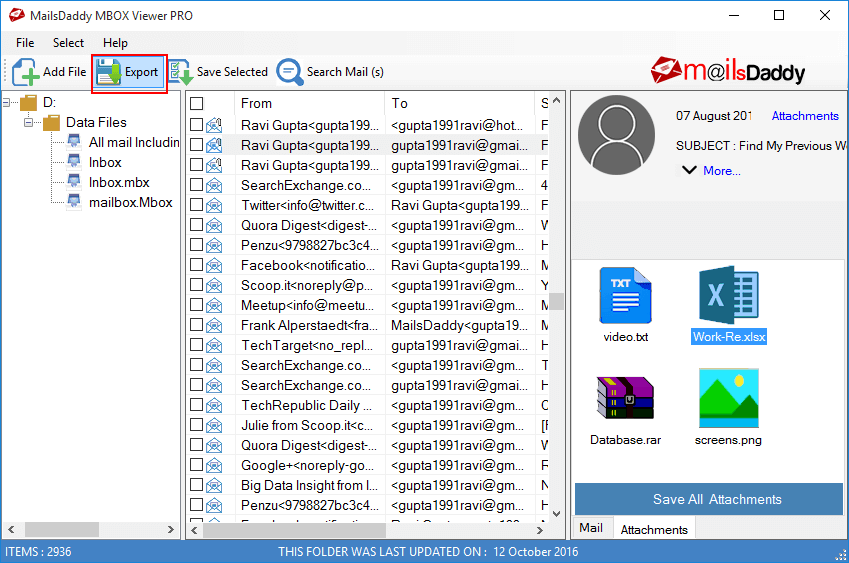Click attachment envelope icon of first Ravi Gupta row
This screenshot has width=849, height=563.
tap(214, 126)
